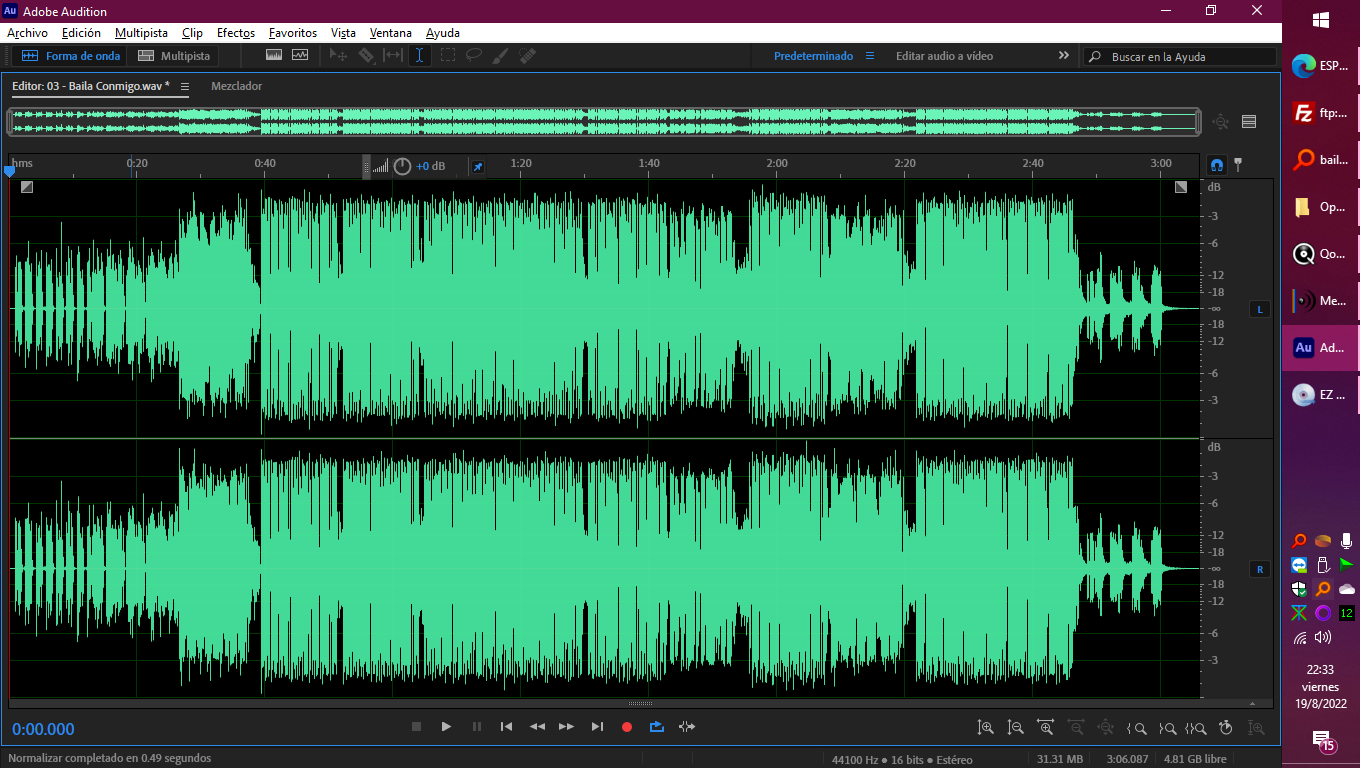
Task: Click the Buscar en la Ayuda field
Action: point(1180,57)
